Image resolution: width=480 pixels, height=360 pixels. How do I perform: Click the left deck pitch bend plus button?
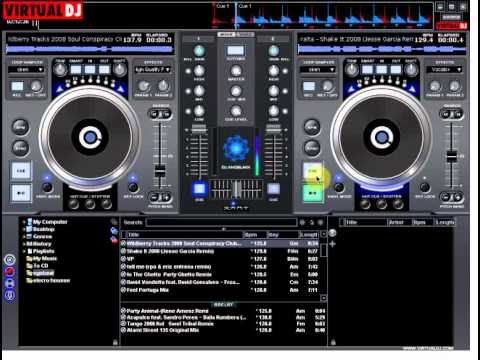pos(166,197)
